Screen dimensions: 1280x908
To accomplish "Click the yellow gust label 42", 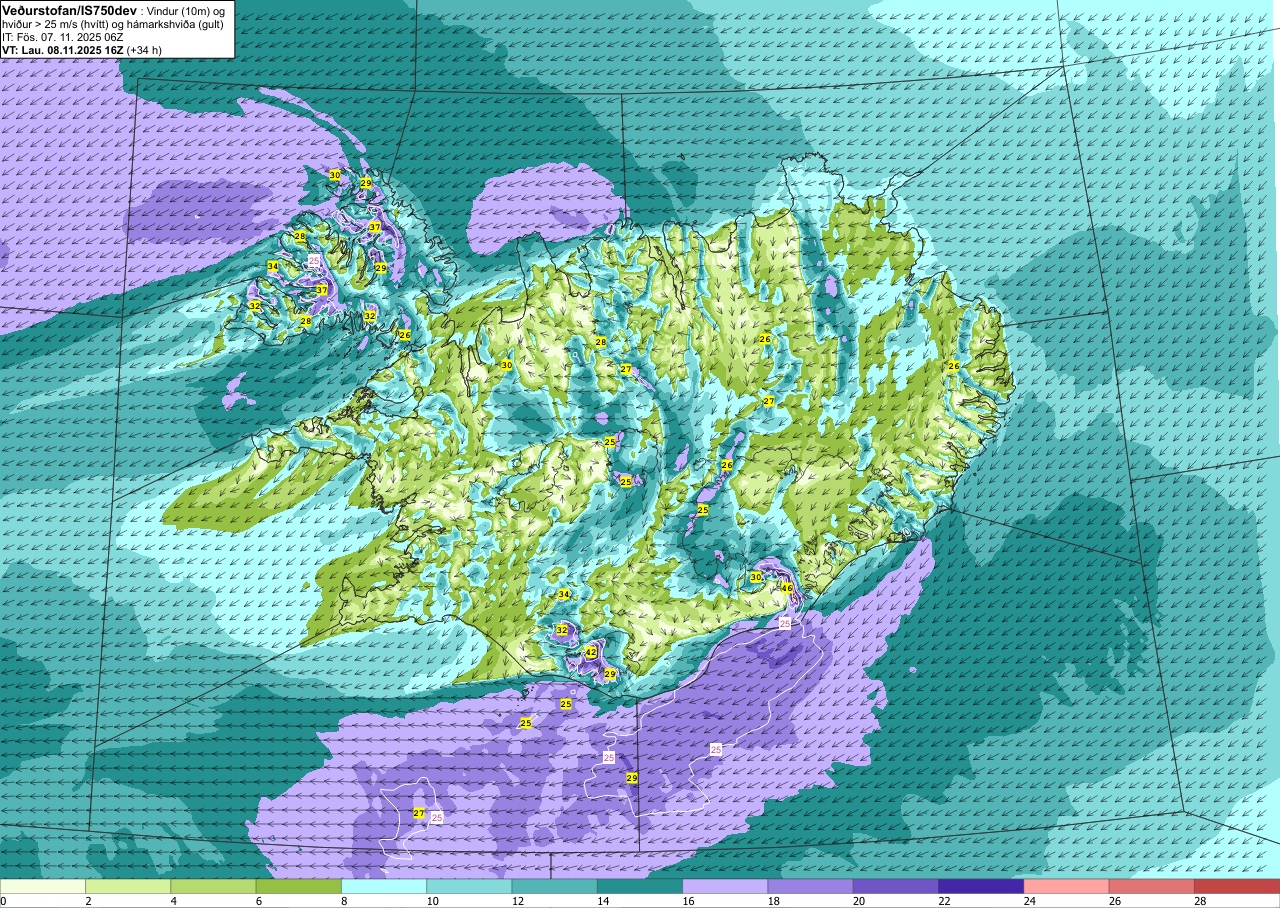I will (591, 652).
